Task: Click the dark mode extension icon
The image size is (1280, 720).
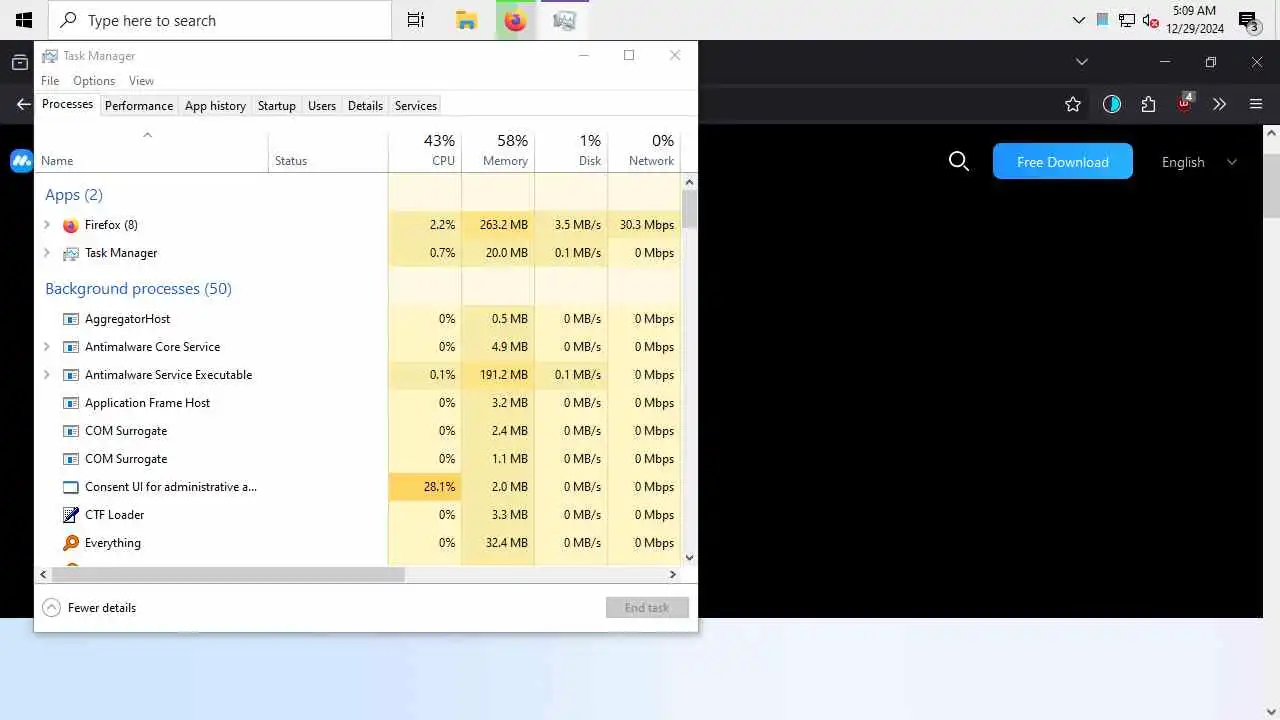Action: tap(1112, 104)
